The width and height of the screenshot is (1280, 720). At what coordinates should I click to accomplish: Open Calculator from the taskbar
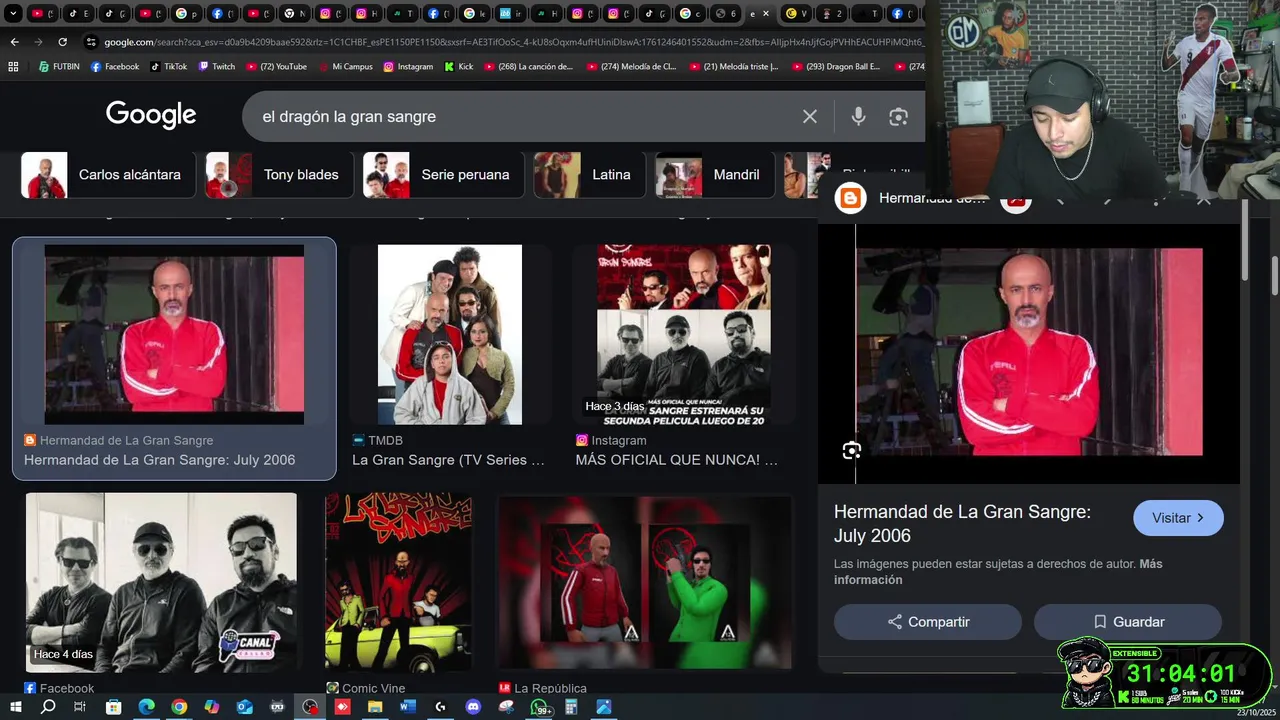coord(571,707)
